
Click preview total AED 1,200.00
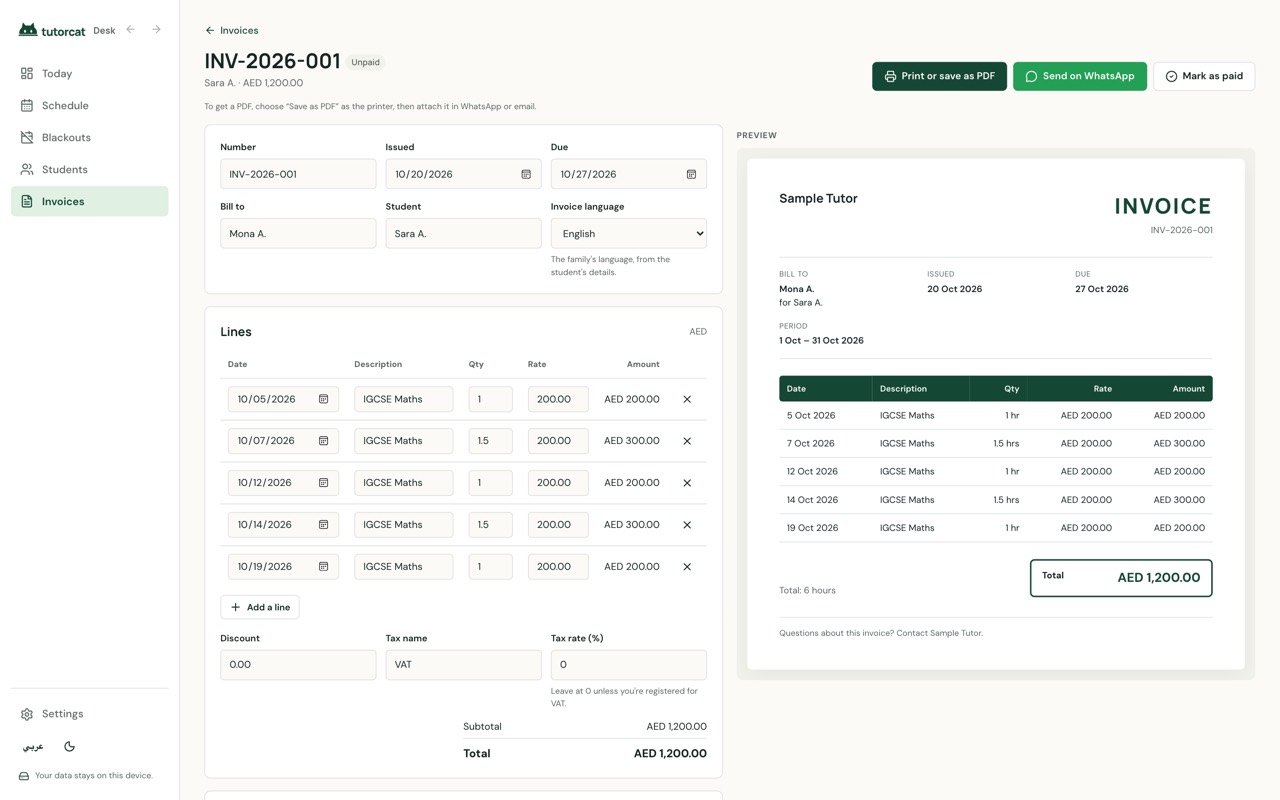(1158, 578)
